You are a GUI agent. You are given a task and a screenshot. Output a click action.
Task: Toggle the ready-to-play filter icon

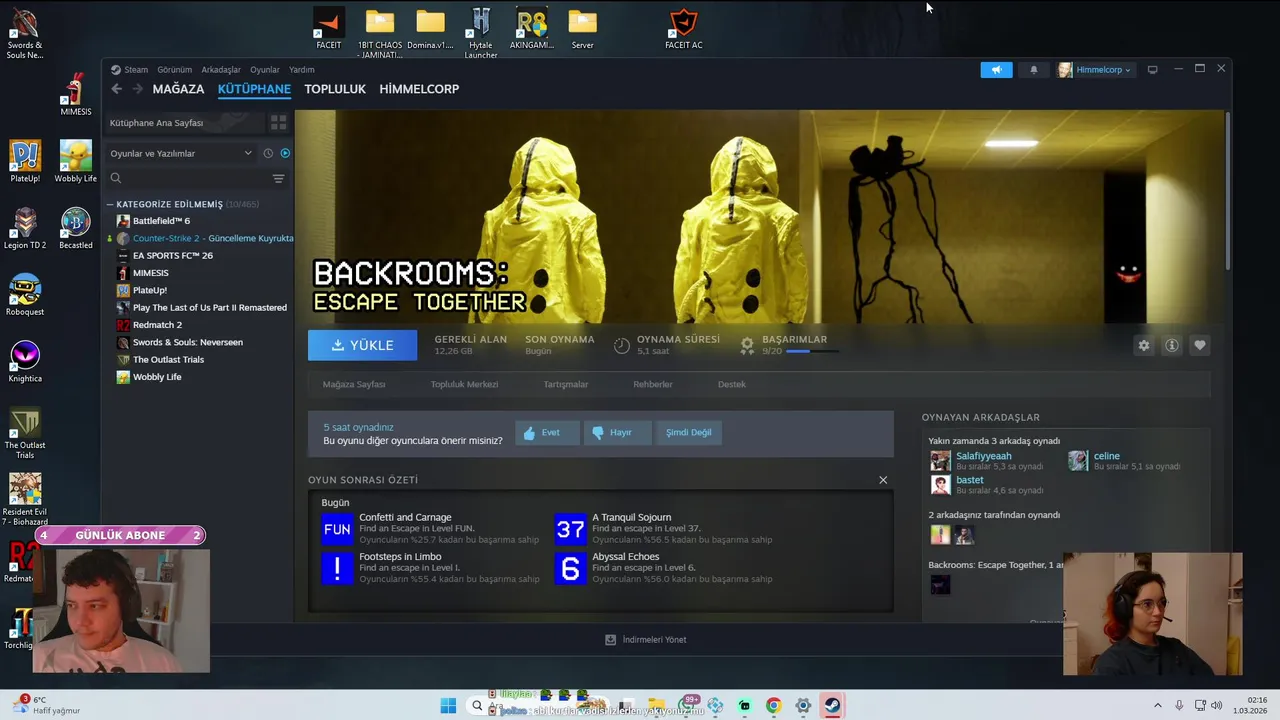(285, 153)
